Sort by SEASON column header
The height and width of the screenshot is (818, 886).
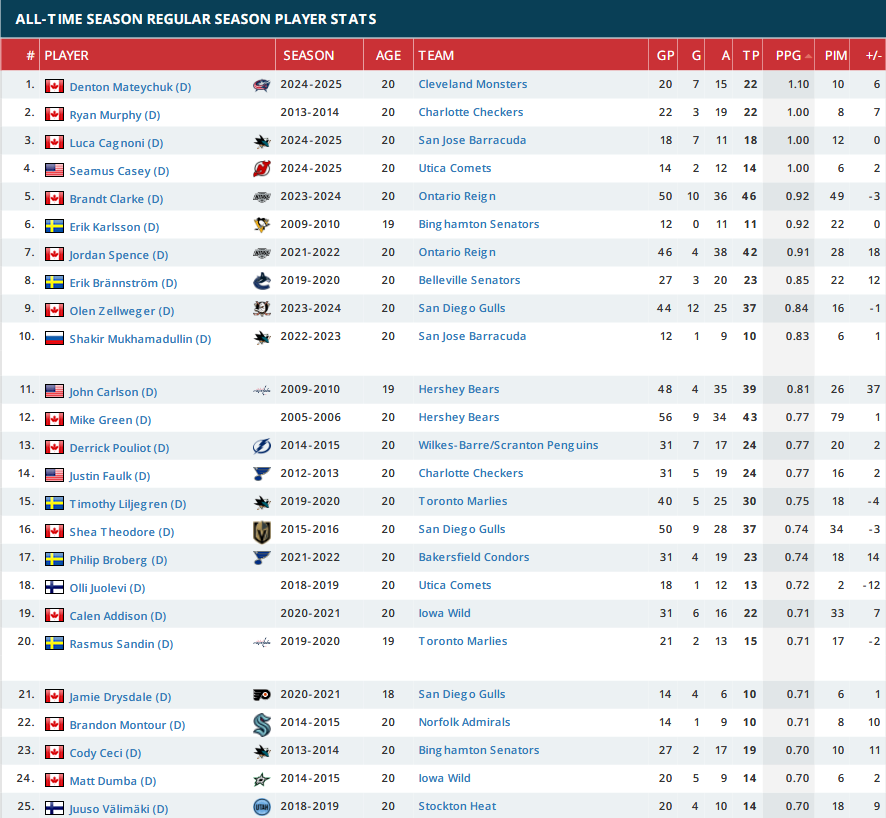tap(319, 55)
